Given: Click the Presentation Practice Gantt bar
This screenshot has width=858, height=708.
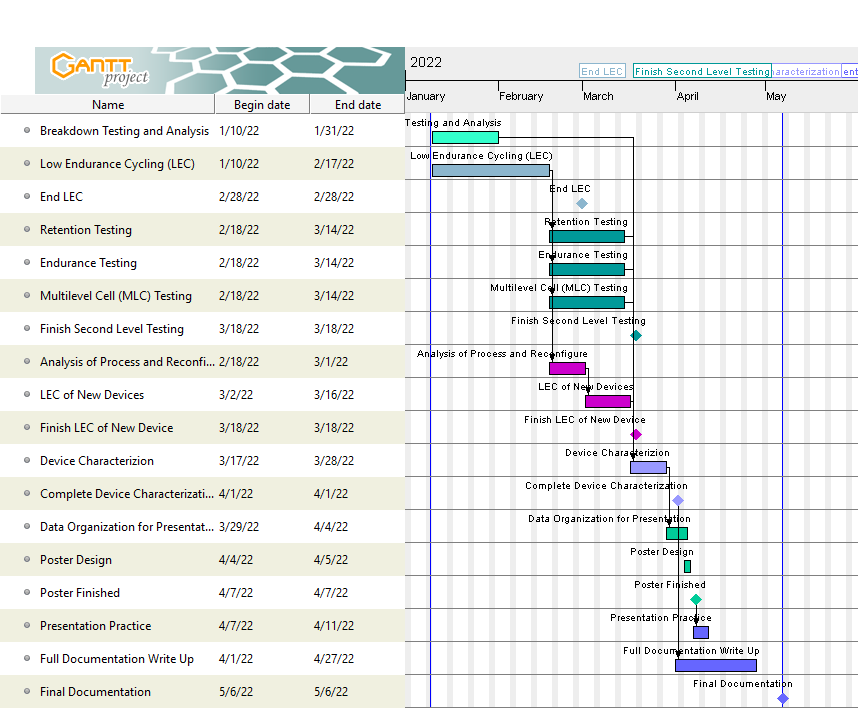Looking at the screenshot, I should (x=701, y=632).
